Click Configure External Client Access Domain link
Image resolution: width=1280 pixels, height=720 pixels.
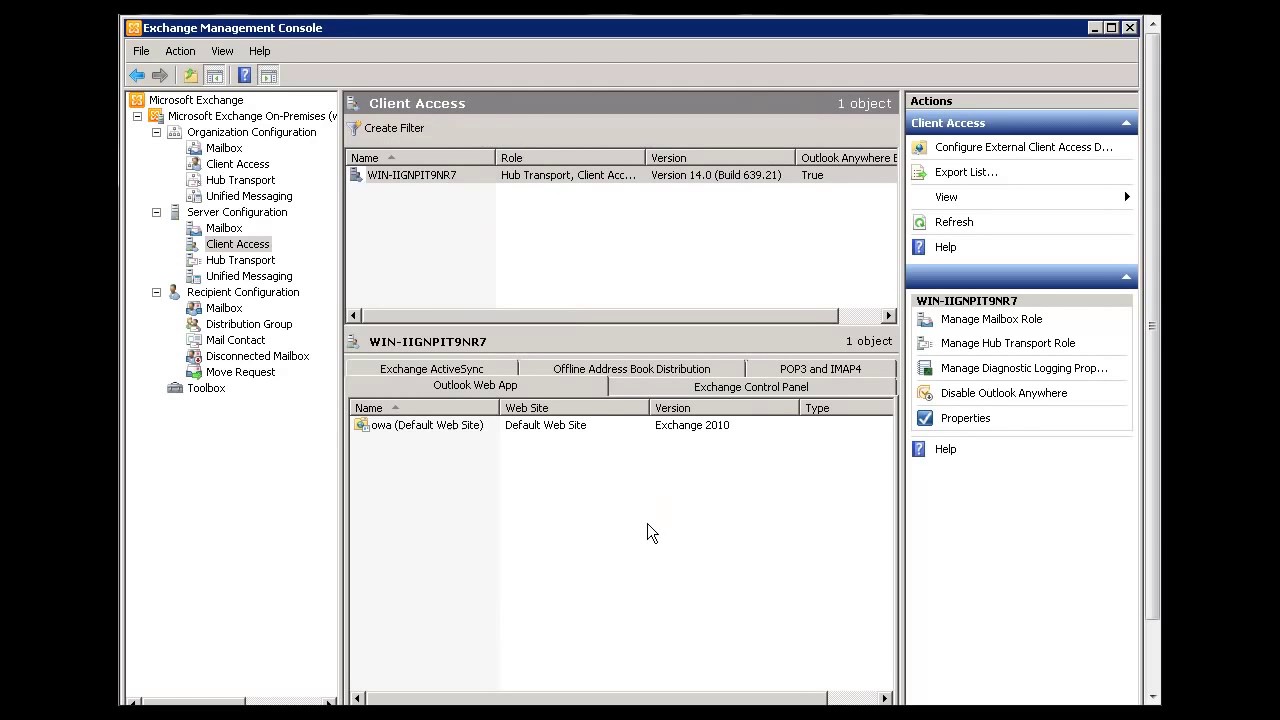pos(1023,147)
